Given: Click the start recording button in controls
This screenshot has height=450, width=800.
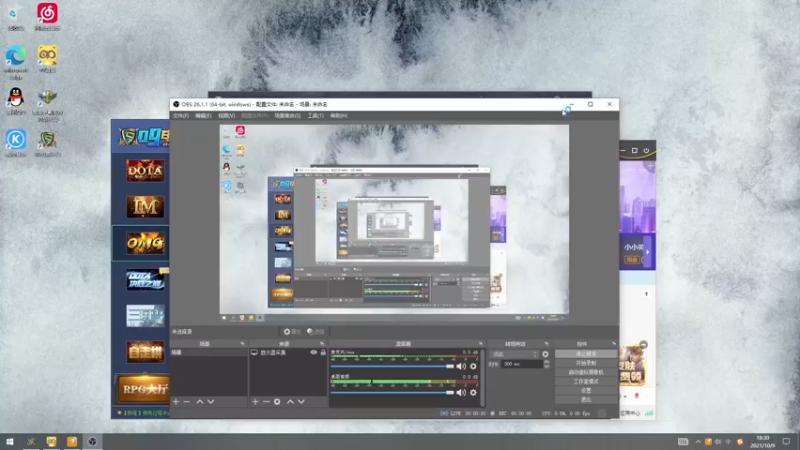Looking at the screenshot, I should (x=586, y=363).
